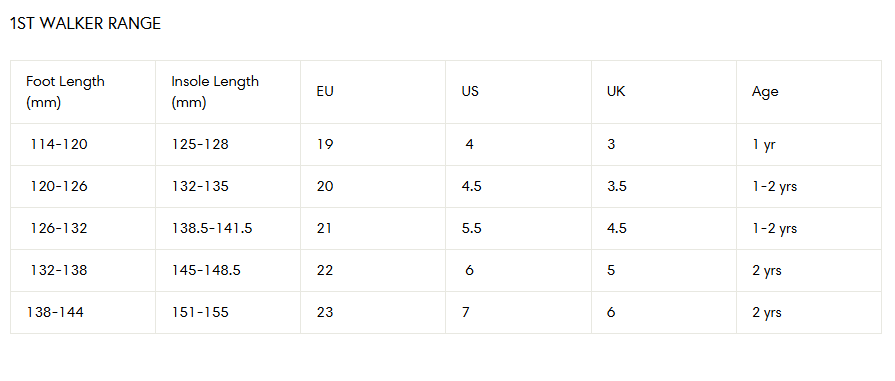
Task: Click EU size 21 cell
Action: (373, 228)
